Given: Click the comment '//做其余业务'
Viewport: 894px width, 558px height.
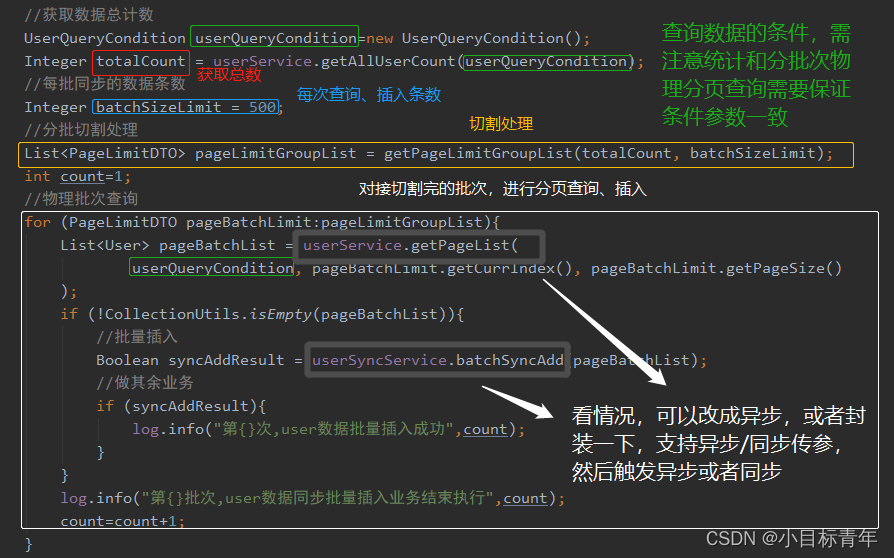Looking at the screenshot, I should pos(145,382).
